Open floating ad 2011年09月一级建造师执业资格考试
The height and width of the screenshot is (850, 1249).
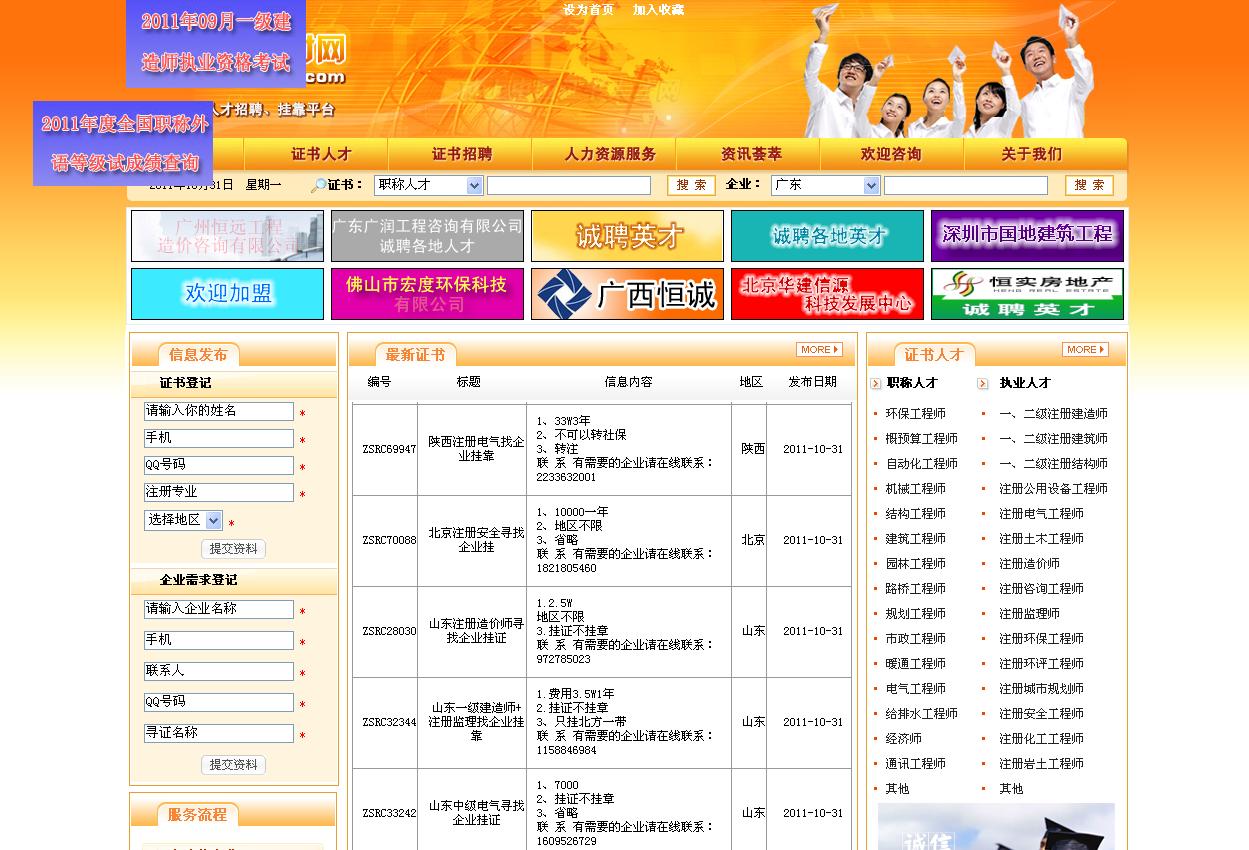216,43
